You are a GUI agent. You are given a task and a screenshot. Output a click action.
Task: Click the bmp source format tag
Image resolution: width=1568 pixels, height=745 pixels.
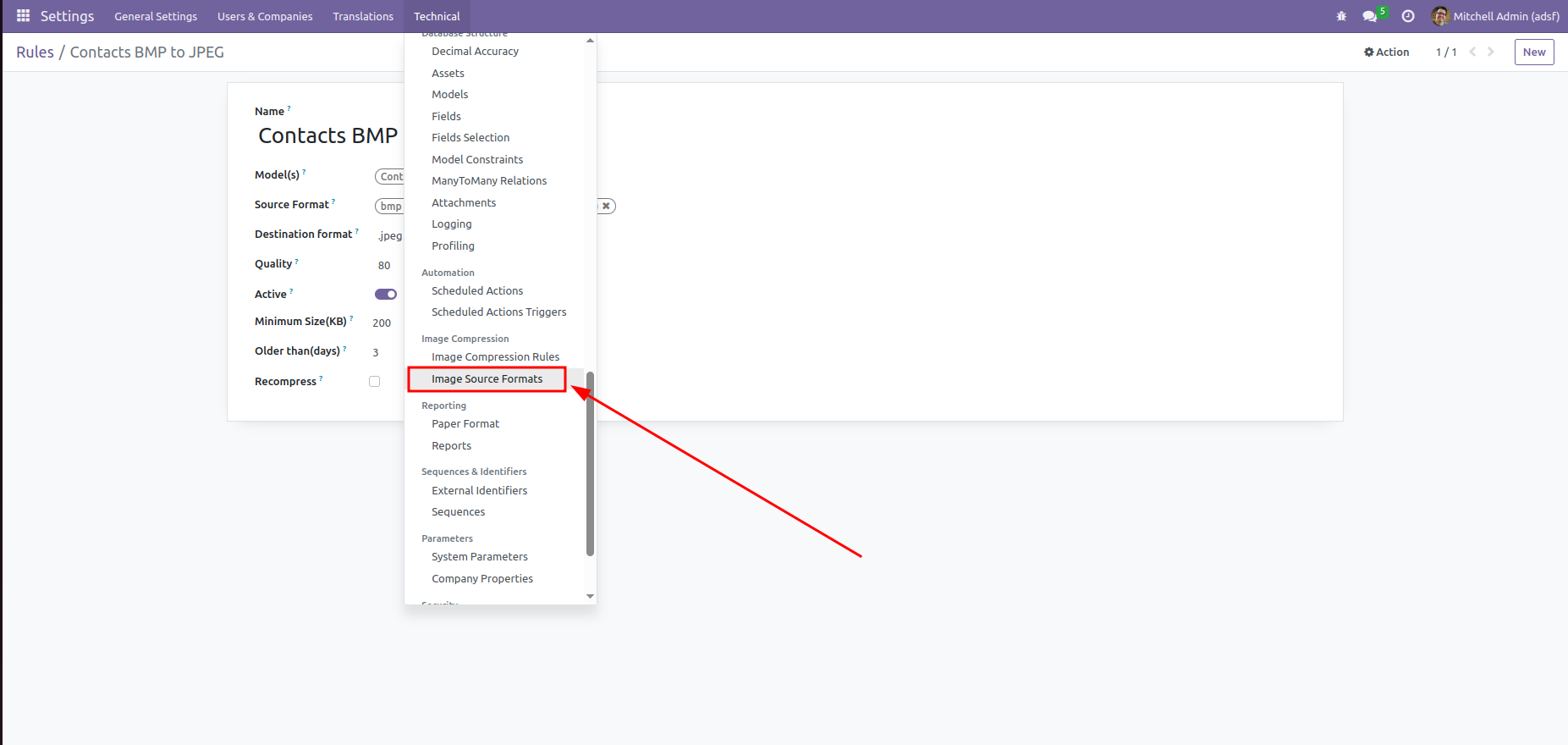[x=390, y=206]
